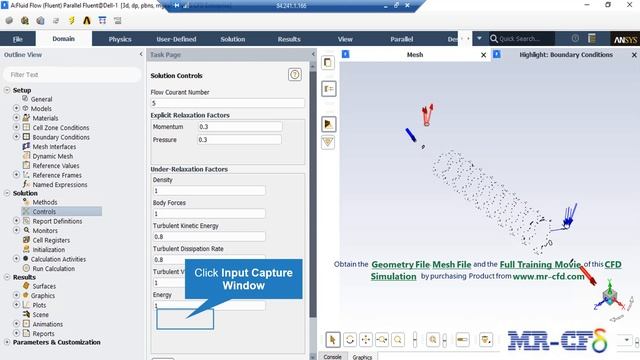Screen dimensions: 640x360
Task: Select Run Calculation in the outline tree
Action: [x=53, y=269]
